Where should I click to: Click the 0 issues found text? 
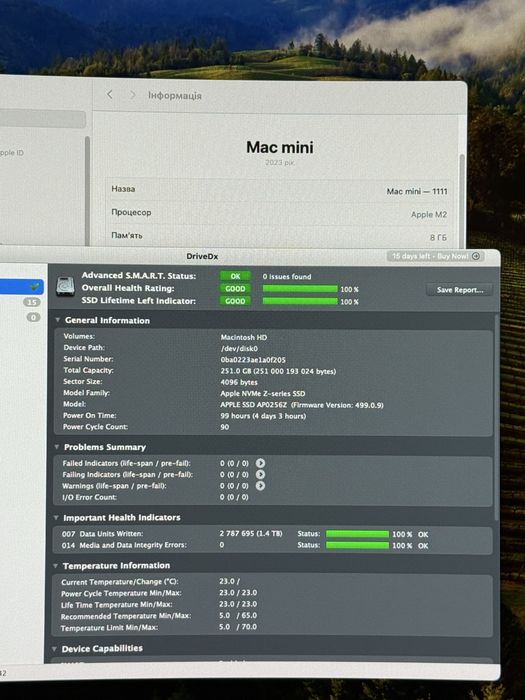click(287, 276)
